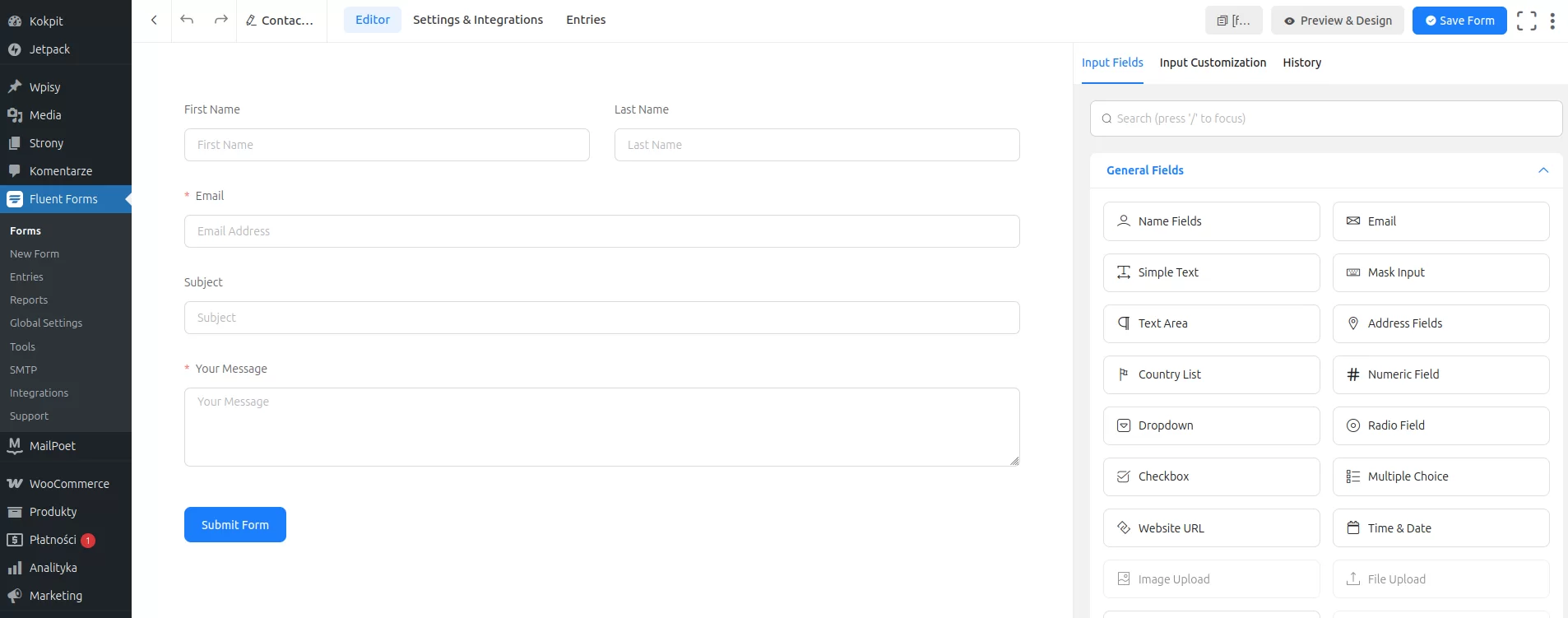Open SMTP submenu link

point(23,370)
